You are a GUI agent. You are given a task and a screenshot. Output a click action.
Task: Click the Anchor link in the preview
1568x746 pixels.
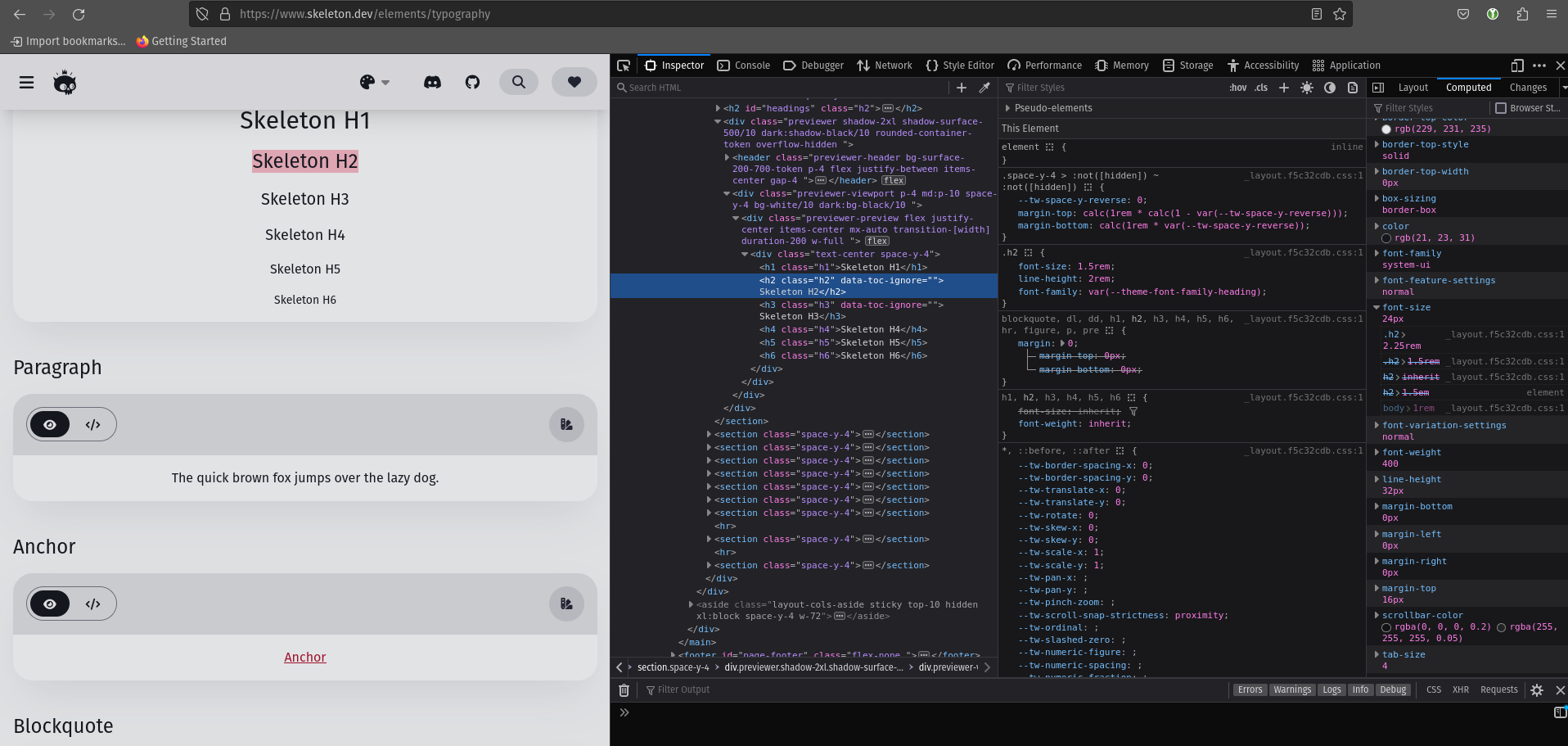pos(304,657)
